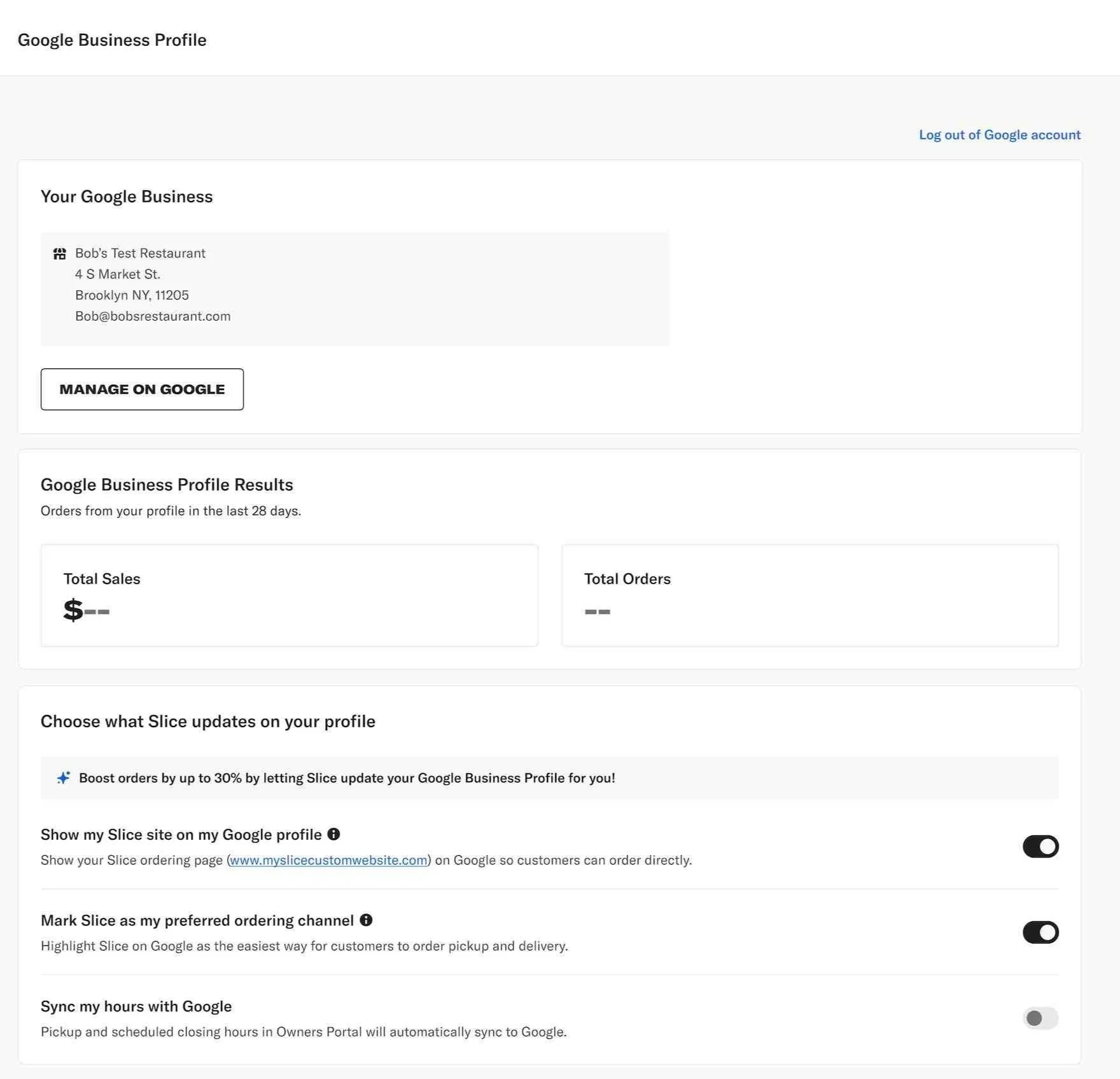Click Google Business Profile Results heading
The image size is (1120, 1079).
click(x=167, y=485)
